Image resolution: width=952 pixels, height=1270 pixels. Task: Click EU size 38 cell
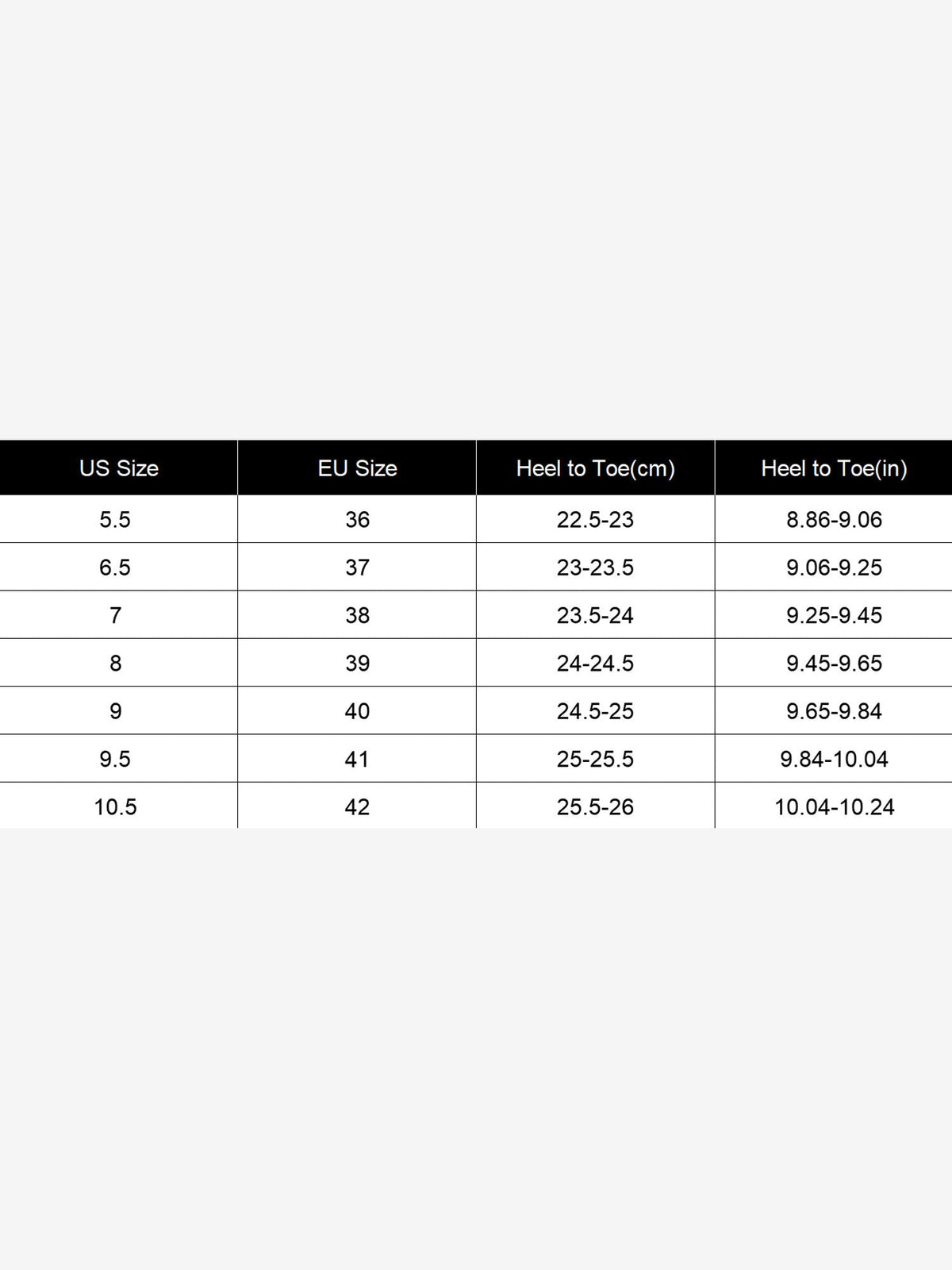pyautogui.click(x=357, y=615)
